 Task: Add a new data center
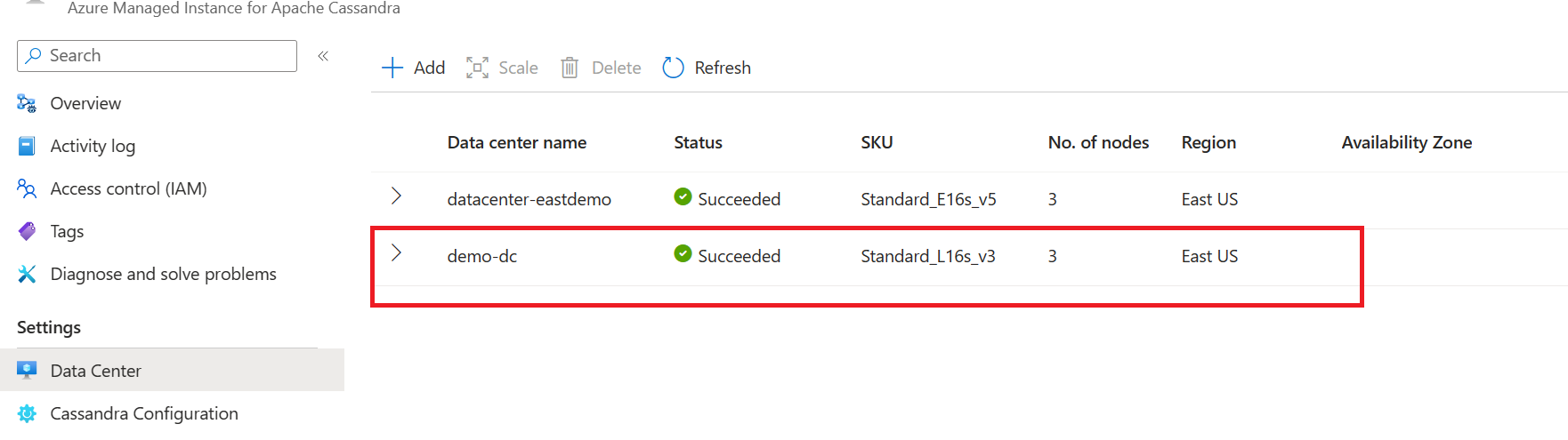[414, 68]
